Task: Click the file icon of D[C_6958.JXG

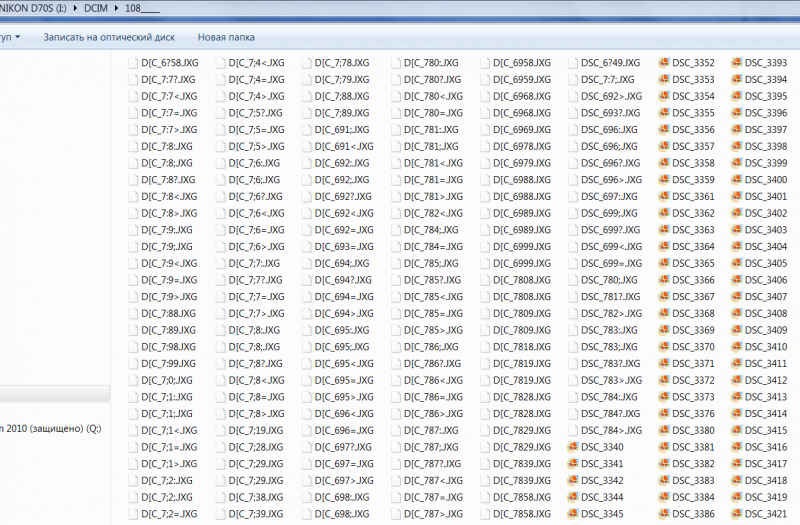Action: click(x=485, y=63)
